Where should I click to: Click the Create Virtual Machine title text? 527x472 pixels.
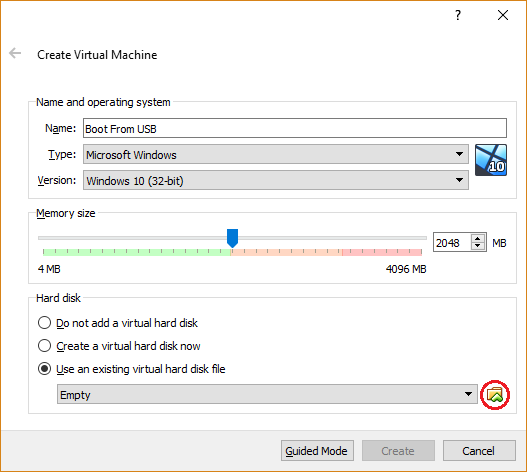pyautogui.click(x=97, y=54)
